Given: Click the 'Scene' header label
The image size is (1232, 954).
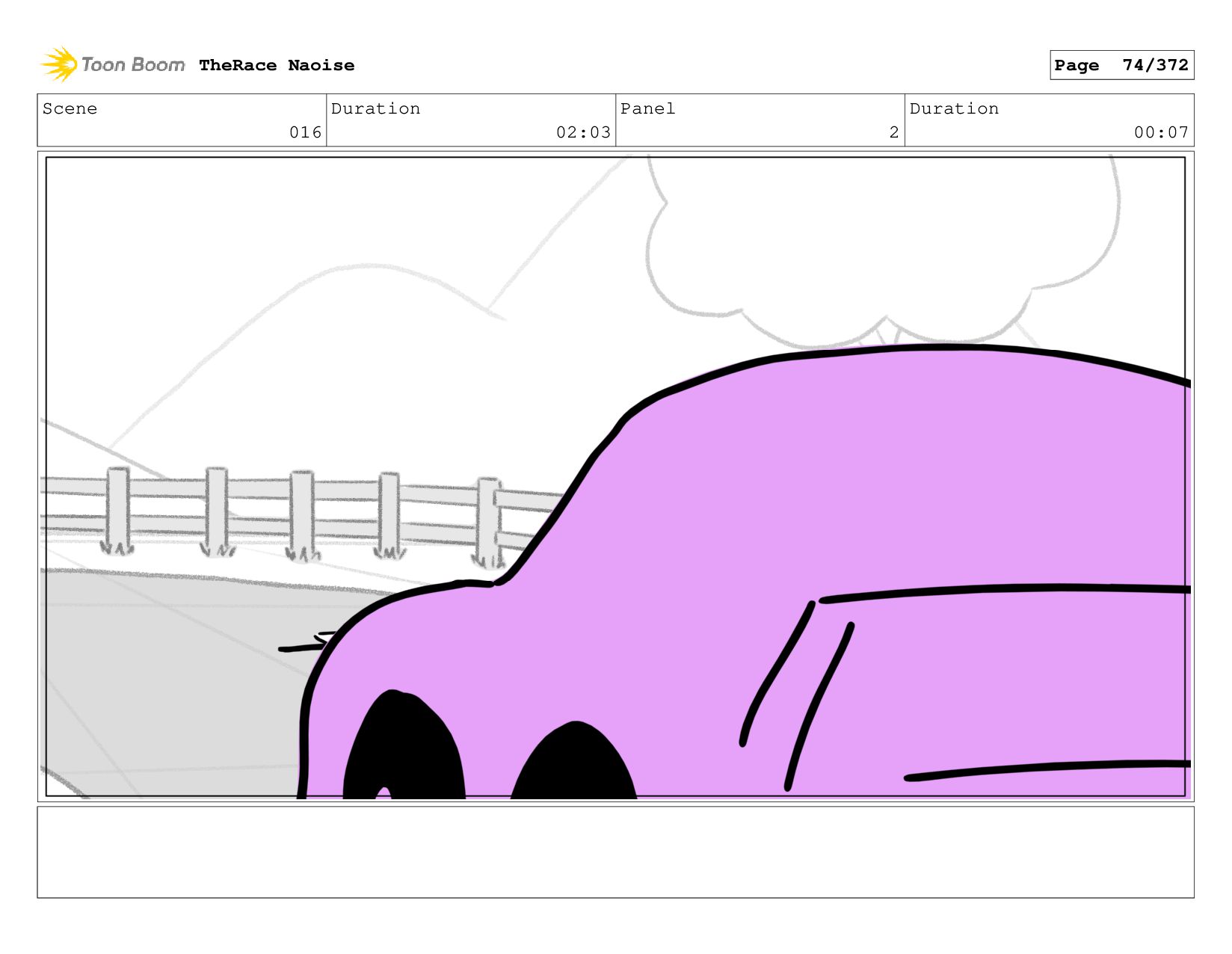Looking at the screenshot, I should pyautogui.click(x=70, y=108).
